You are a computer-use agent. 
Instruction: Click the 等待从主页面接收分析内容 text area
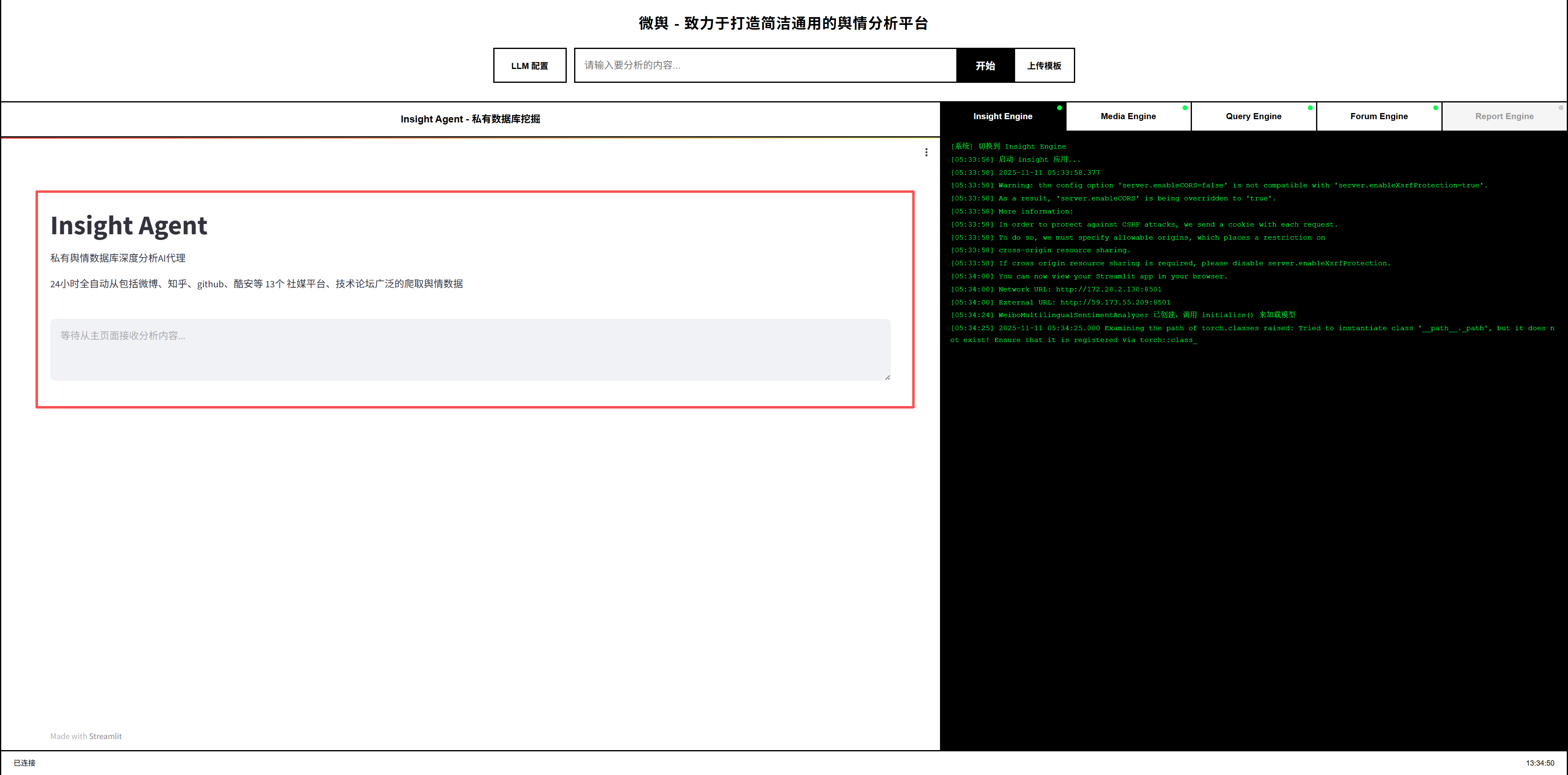(x=470, y=350)
